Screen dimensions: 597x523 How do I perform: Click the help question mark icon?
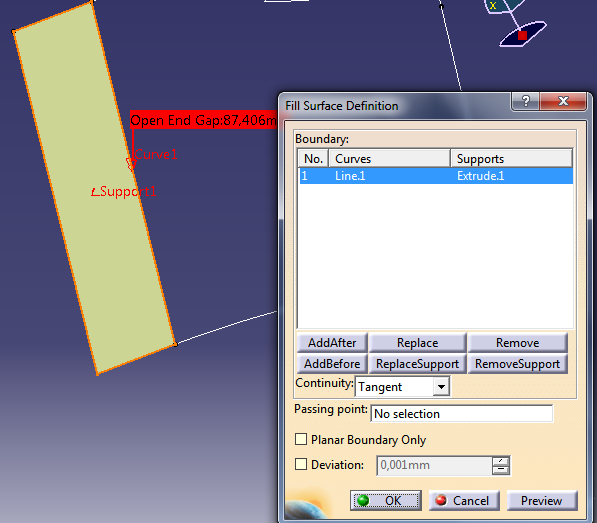(525, 101)
